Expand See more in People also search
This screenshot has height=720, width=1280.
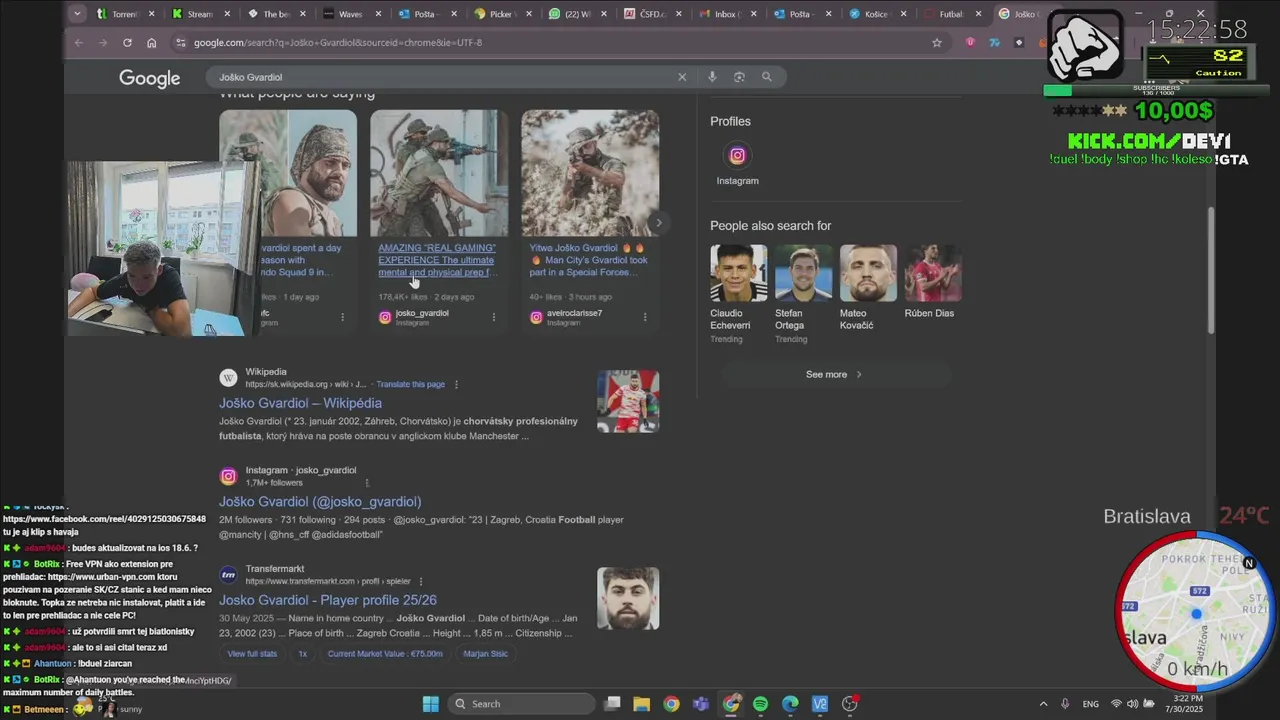click(834, 374)
